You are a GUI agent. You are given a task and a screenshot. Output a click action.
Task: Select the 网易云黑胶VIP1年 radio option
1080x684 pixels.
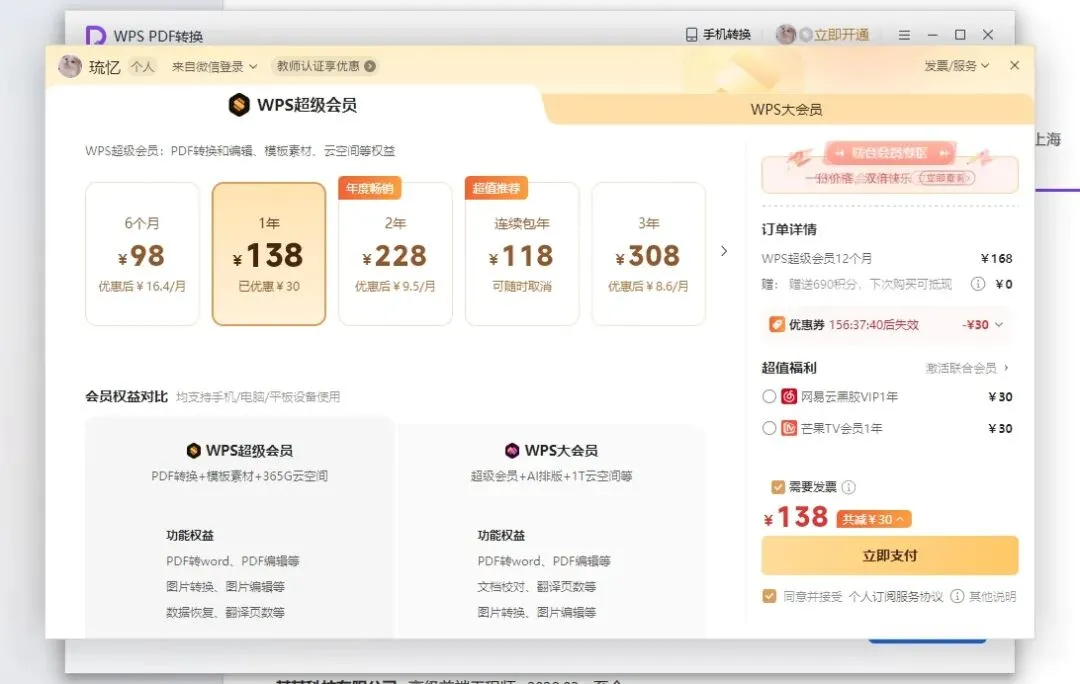(x=769, y=396)
